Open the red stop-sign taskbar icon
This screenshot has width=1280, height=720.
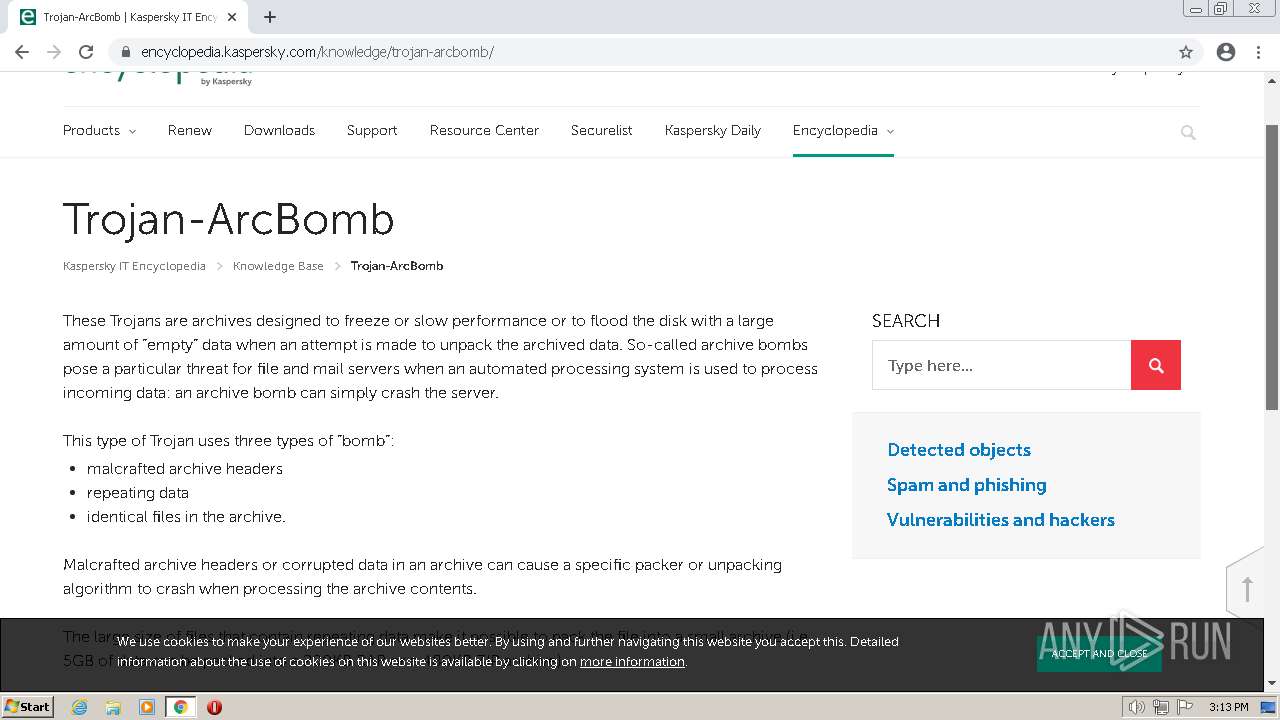pos(214,707)
